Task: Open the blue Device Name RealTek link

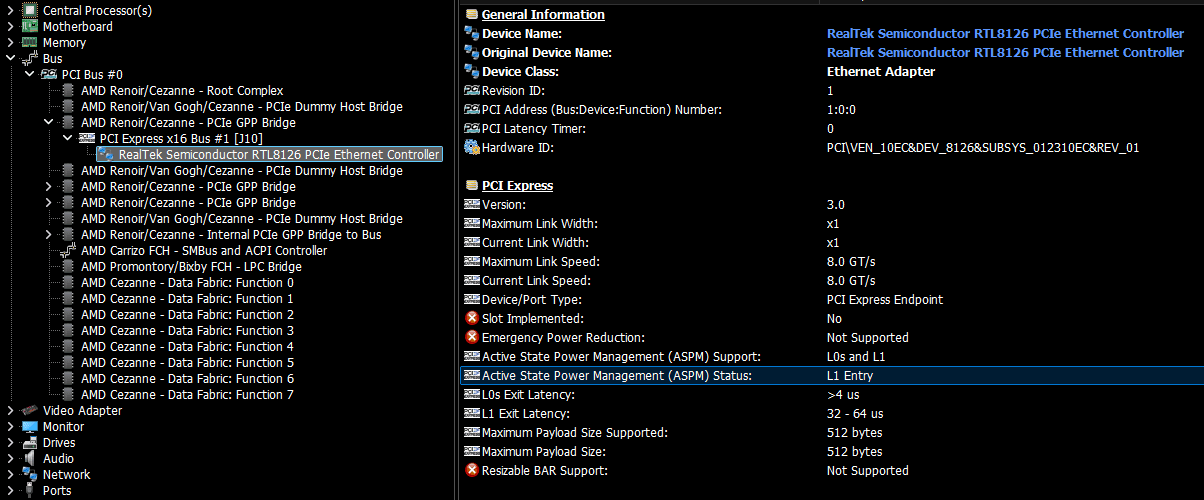Action: (1005, 33)
